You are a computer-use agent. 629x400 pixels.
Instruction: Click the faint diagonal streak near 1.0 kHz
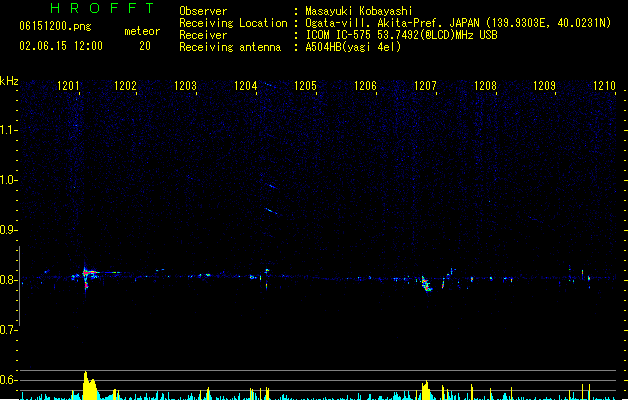pos(272,186)
